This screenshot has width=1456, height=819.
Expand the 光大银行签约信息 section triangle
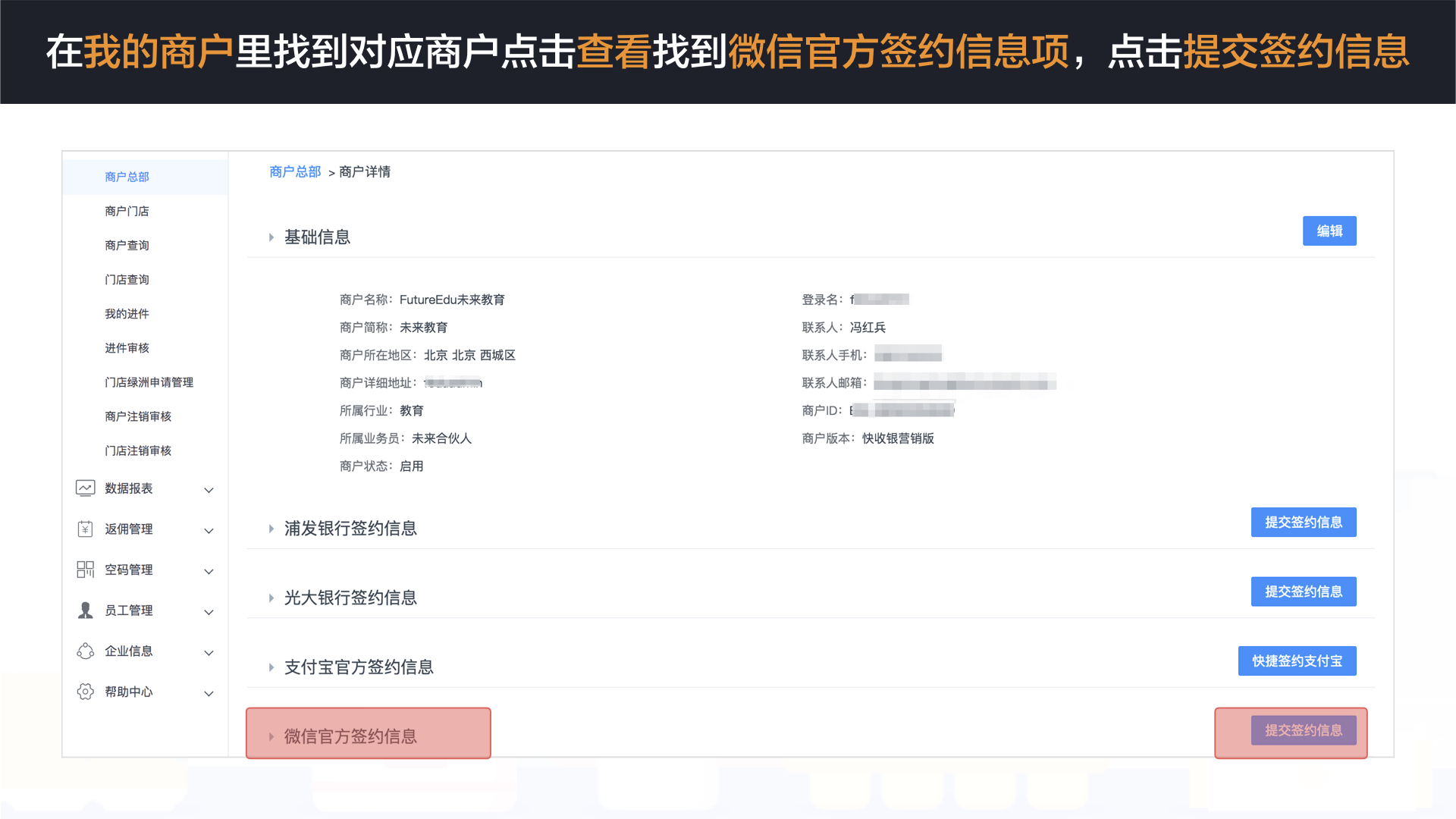(271, 598)
